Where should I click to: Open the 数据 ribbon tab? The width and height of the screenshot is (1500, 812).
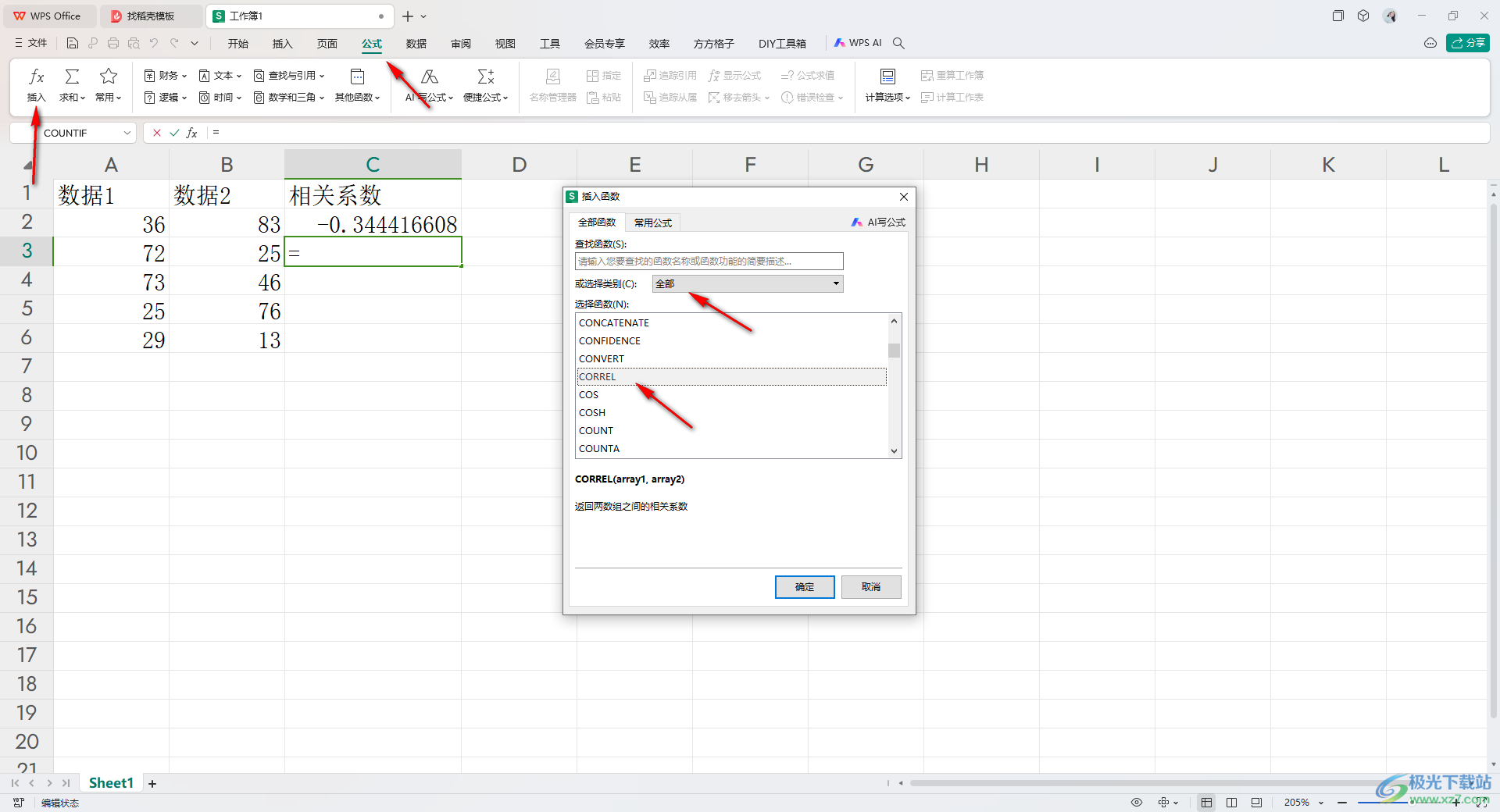[x=416, y=44]
